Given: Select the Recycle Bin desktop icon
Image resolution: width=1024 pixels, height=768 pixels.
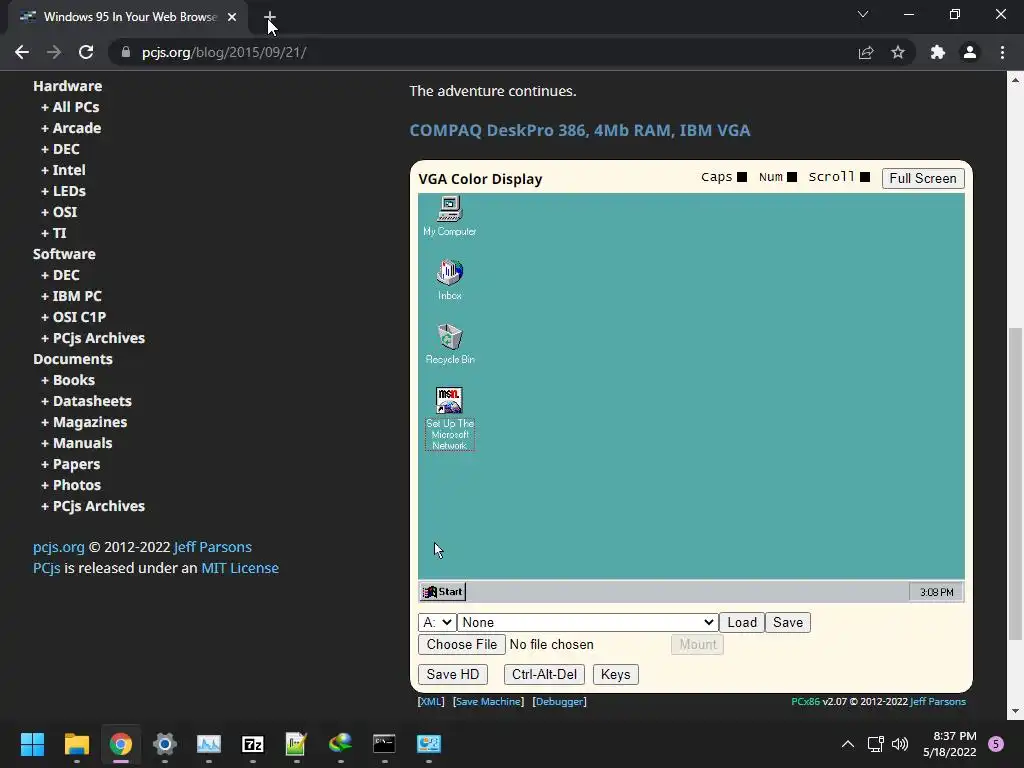Looking at the screenshot, I should (449, 344).
